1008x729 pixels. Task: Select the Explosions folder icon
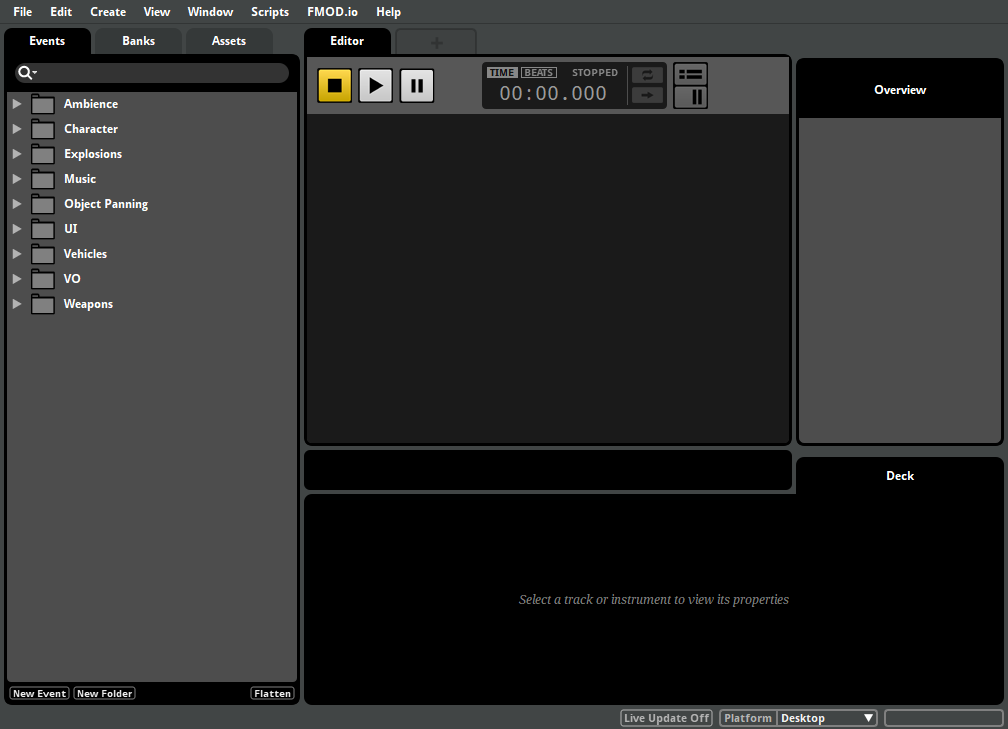coord(43,154)
